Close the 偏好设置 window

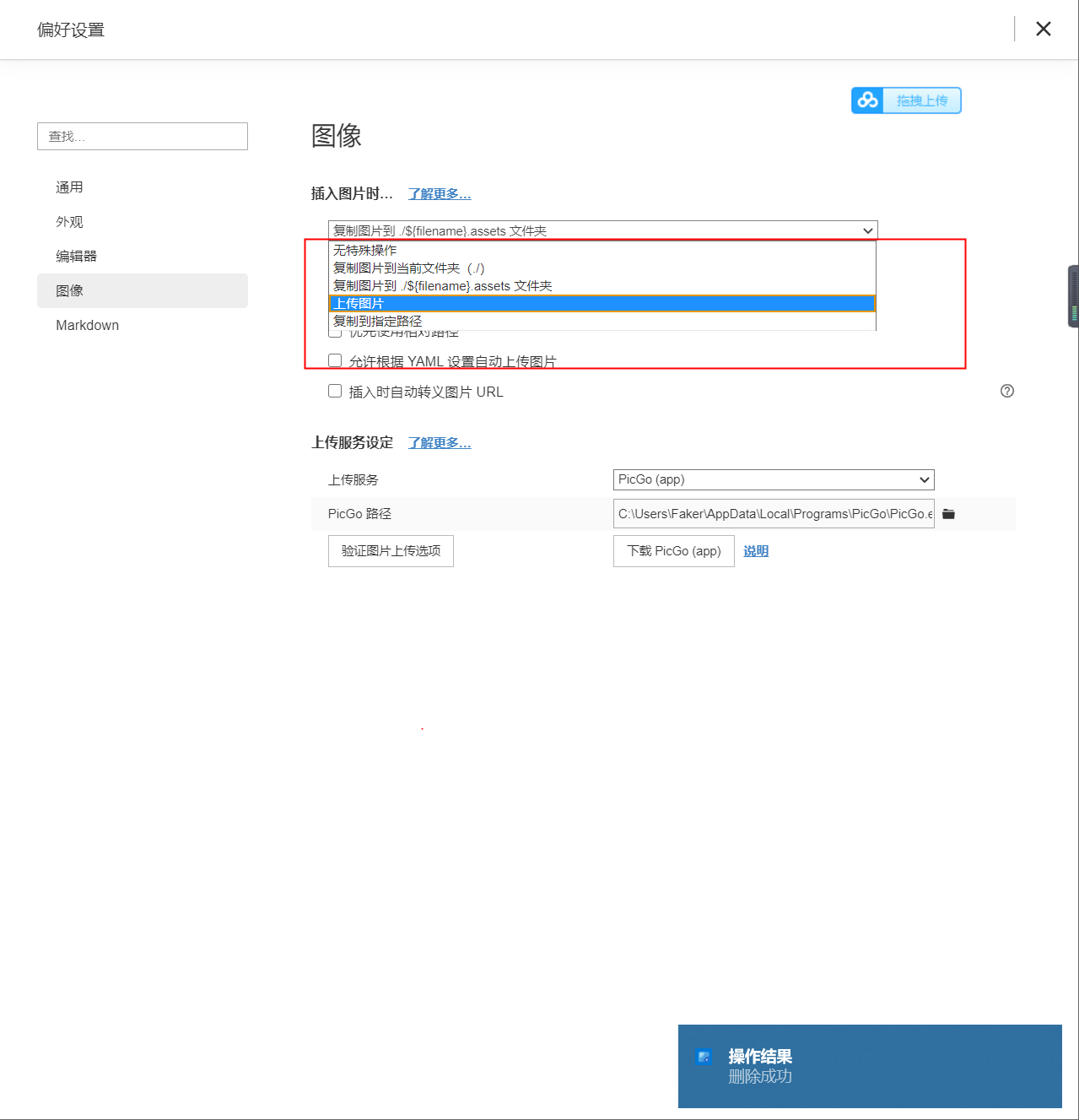[1044, 29]
